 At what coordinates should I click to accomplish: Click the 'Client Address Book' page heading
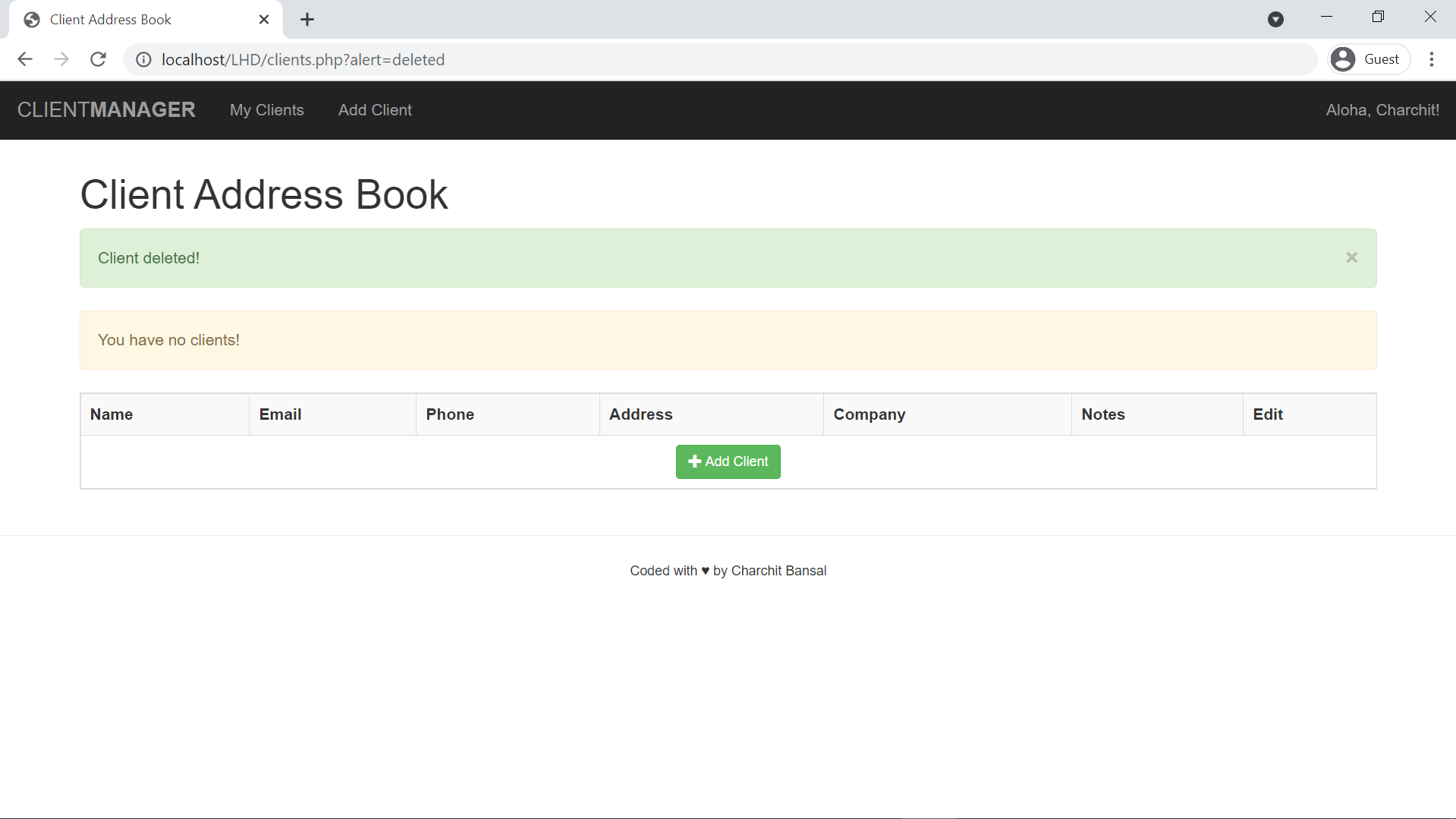264,194
